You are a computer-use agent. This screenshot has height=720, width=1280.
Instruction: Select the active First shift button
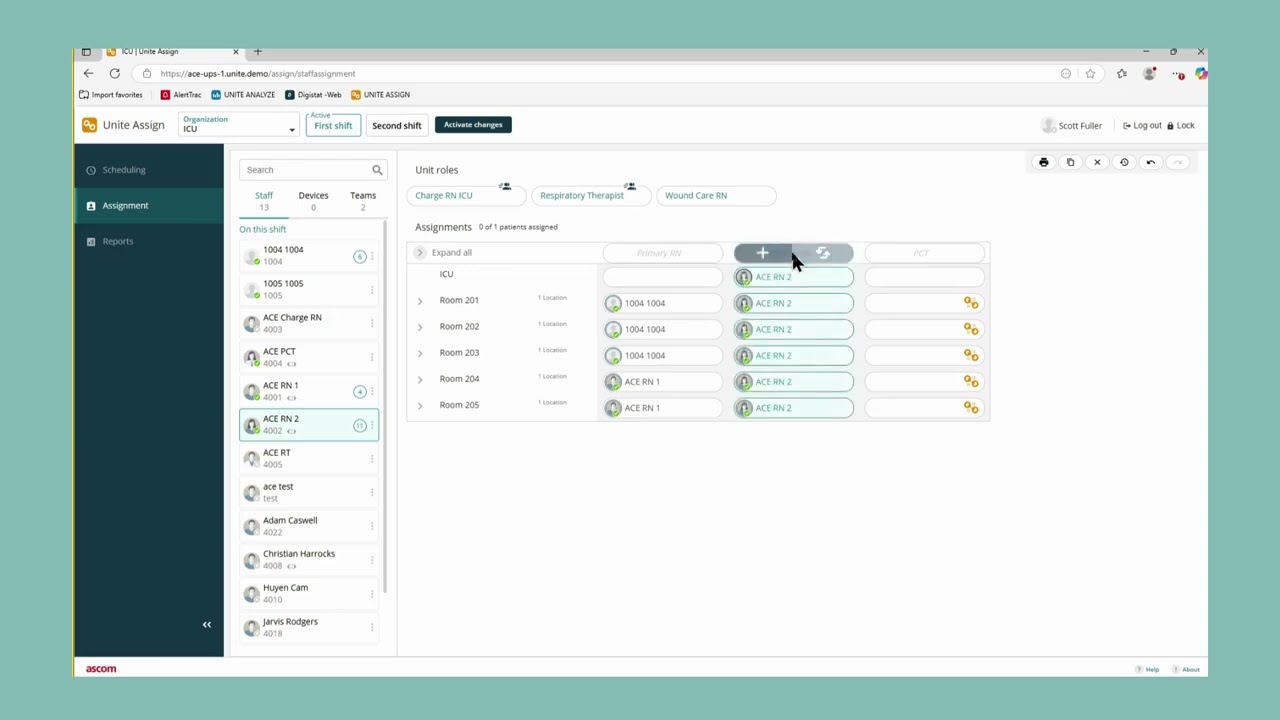click(333, 125)
